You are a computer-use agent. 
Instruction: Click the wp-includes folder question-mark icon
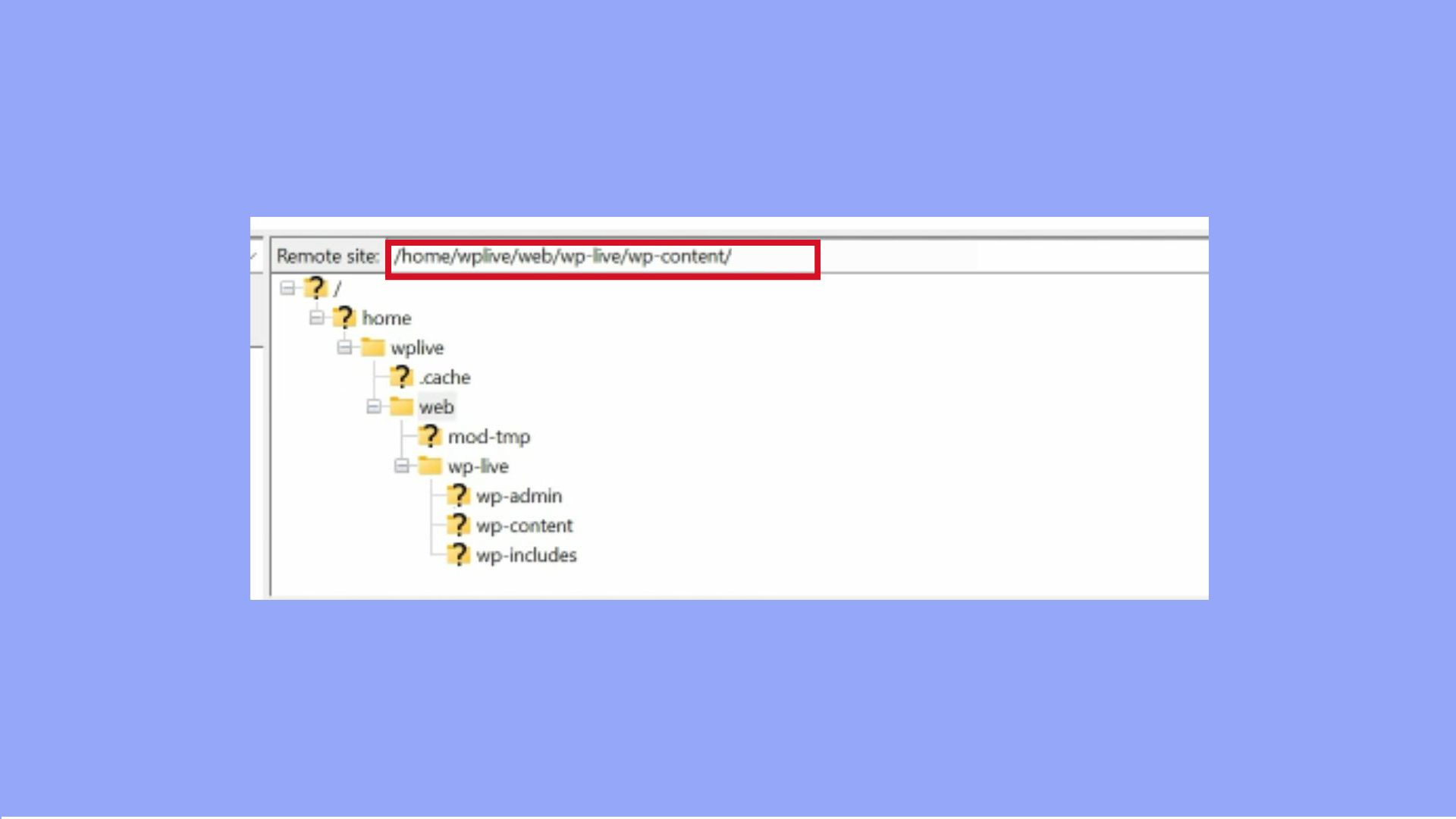[x=460, y=554]
